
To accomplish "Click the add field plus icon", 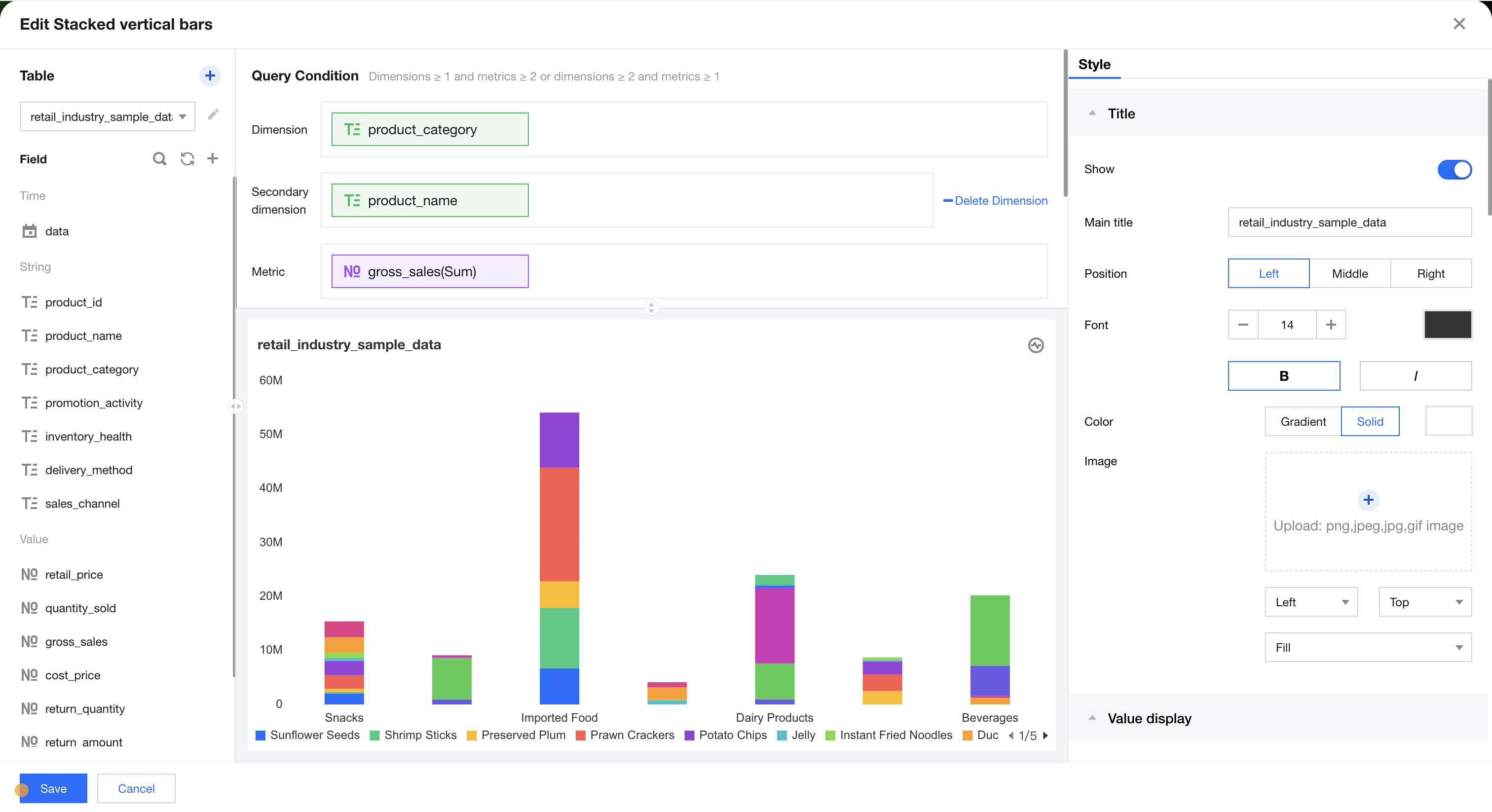I will pos(213,159).
